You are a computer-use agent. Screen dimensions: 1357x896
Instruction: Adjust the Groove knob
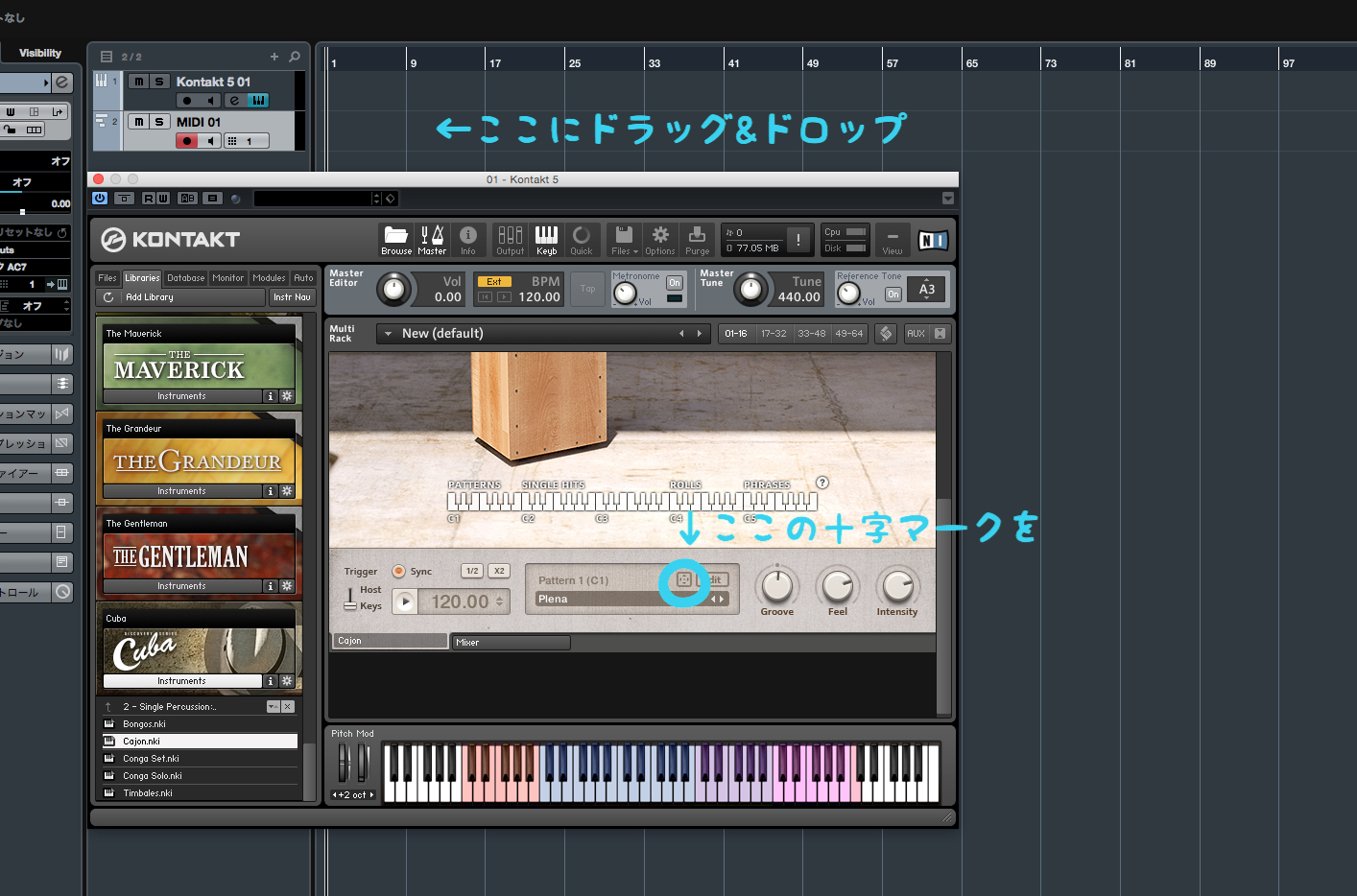tap(776, 585)
